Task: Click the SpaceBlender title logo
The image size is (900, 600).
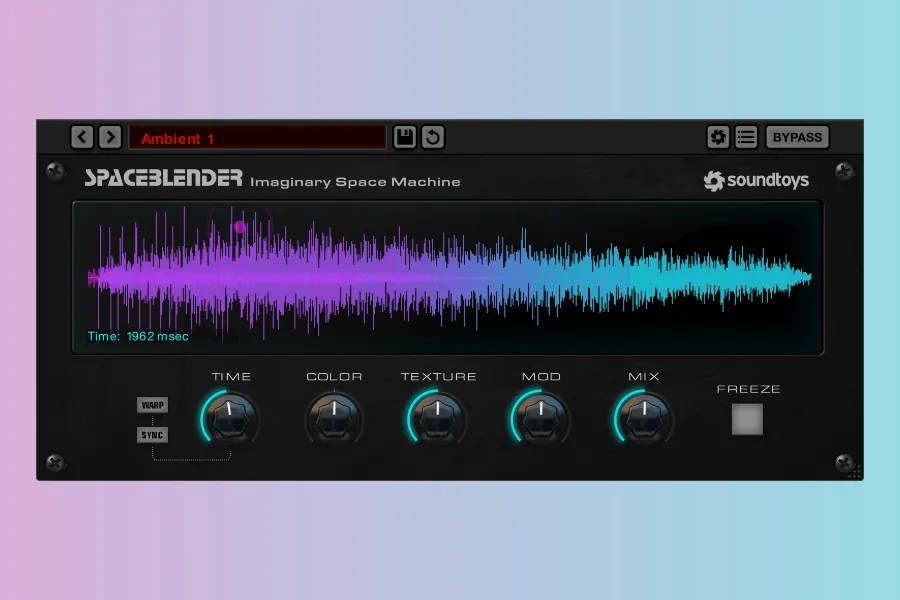Action: click(164, 179)
